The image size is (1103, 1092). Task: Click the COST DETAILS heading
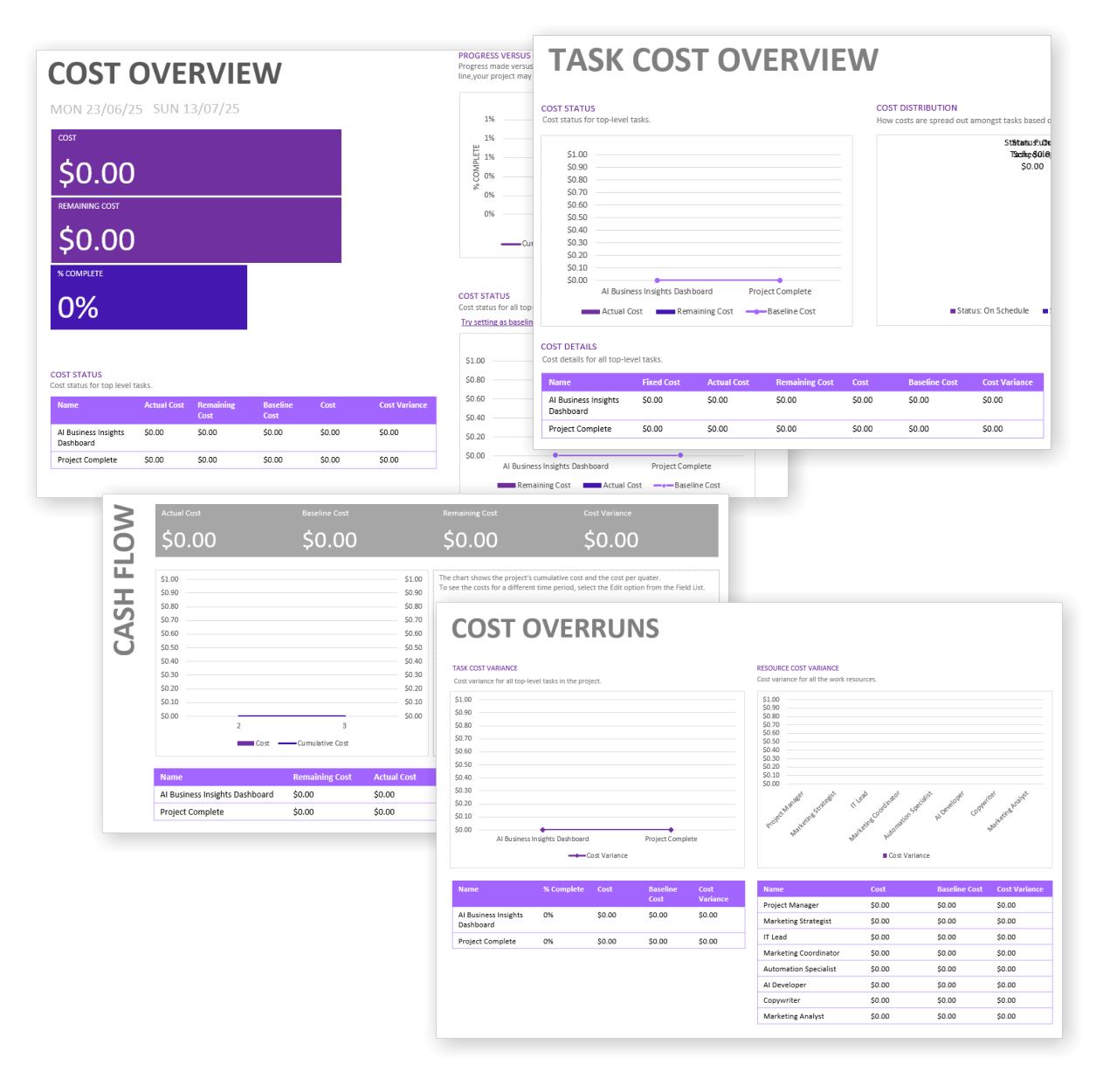tap(569, 347)
